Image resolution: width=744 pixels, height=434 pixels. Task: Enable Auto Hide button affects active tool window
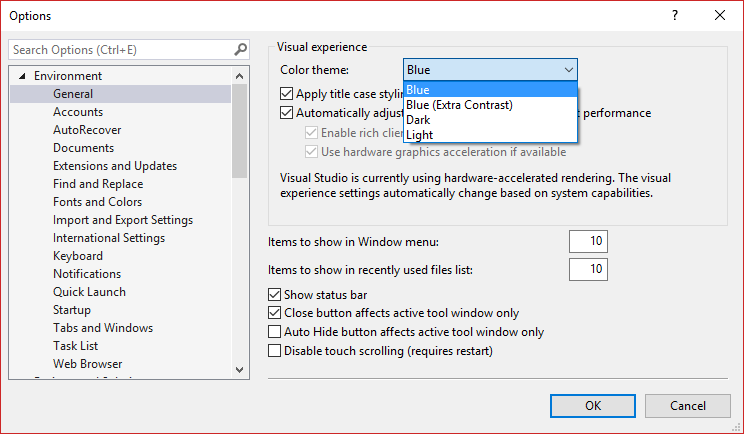click(274, 332)
